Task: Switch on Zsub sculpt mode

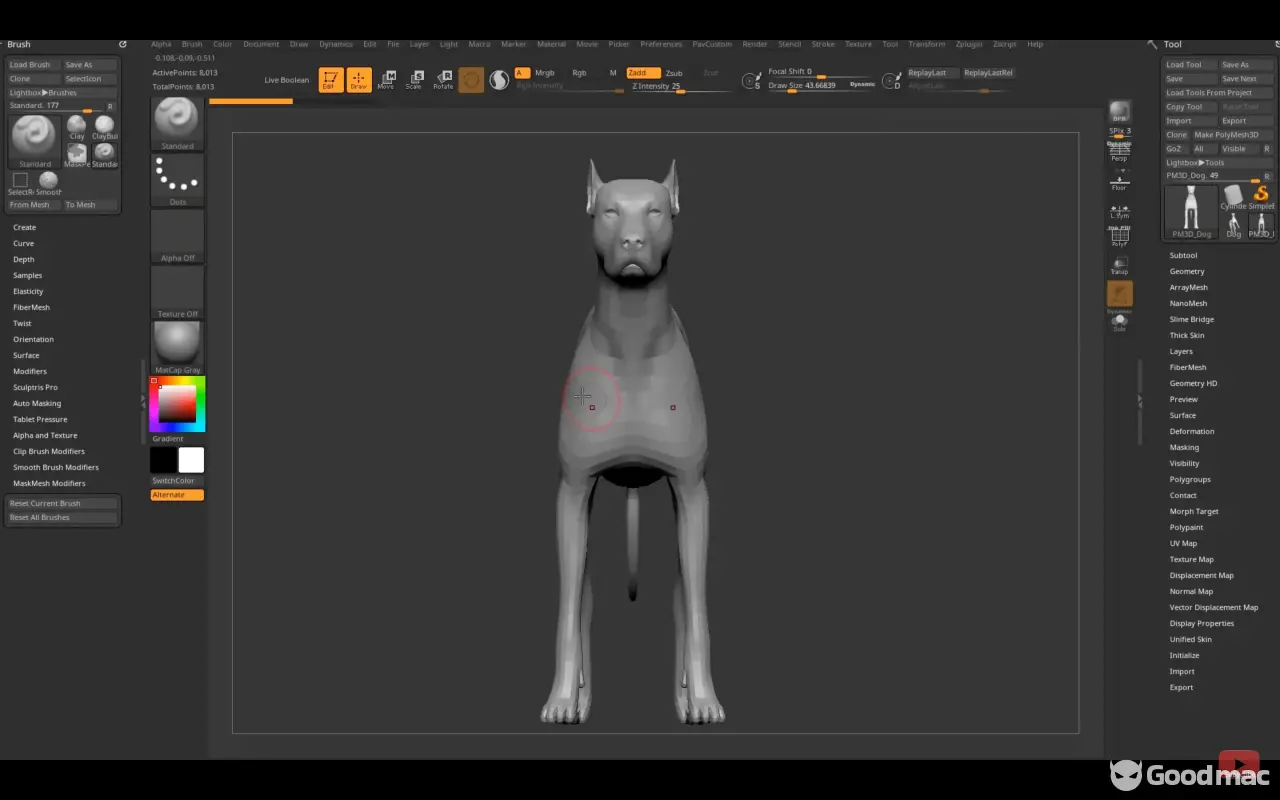Action: pyautogui.click(x=674, y=73)
